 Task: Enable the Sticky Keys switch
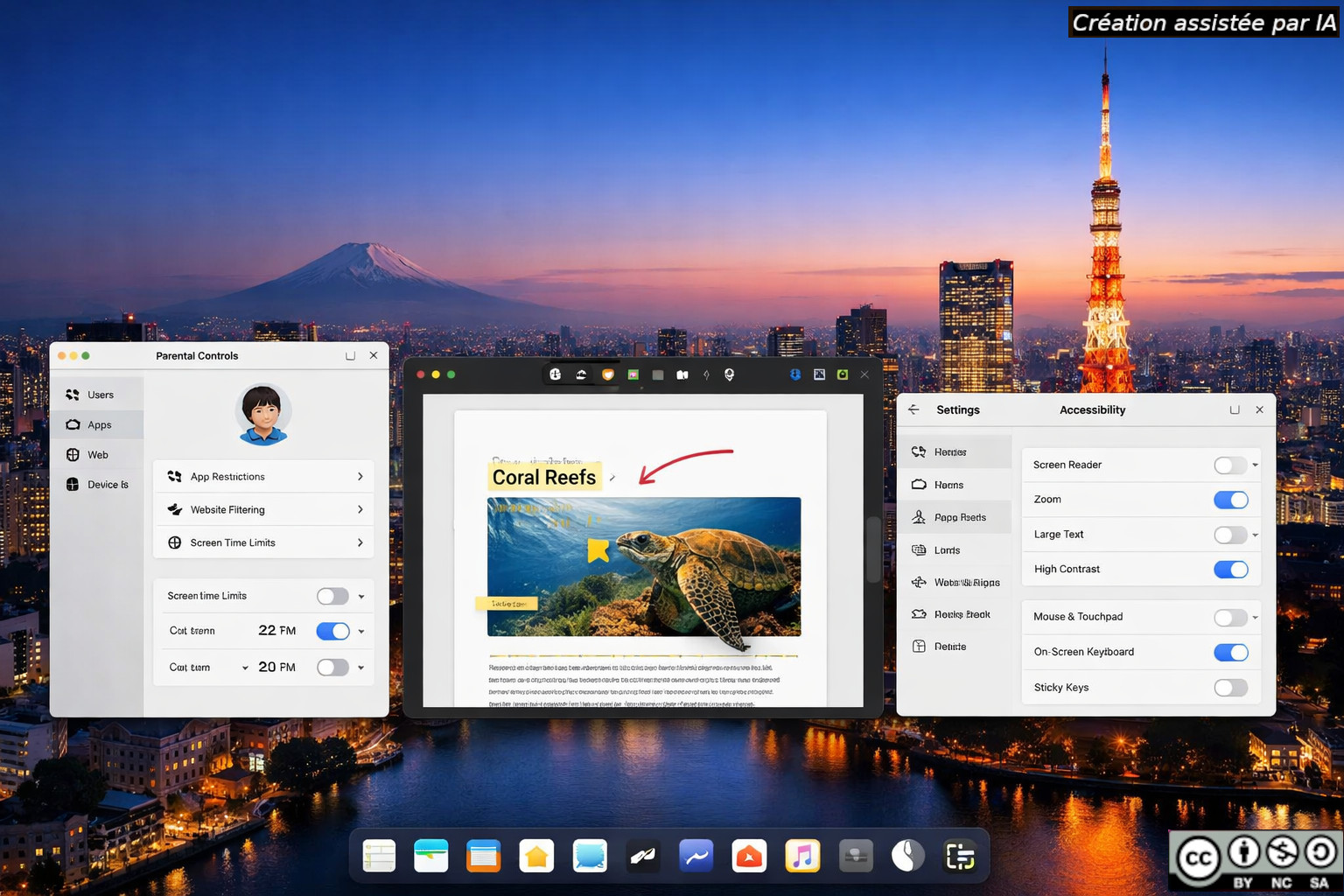click(x=1230, y=688)
